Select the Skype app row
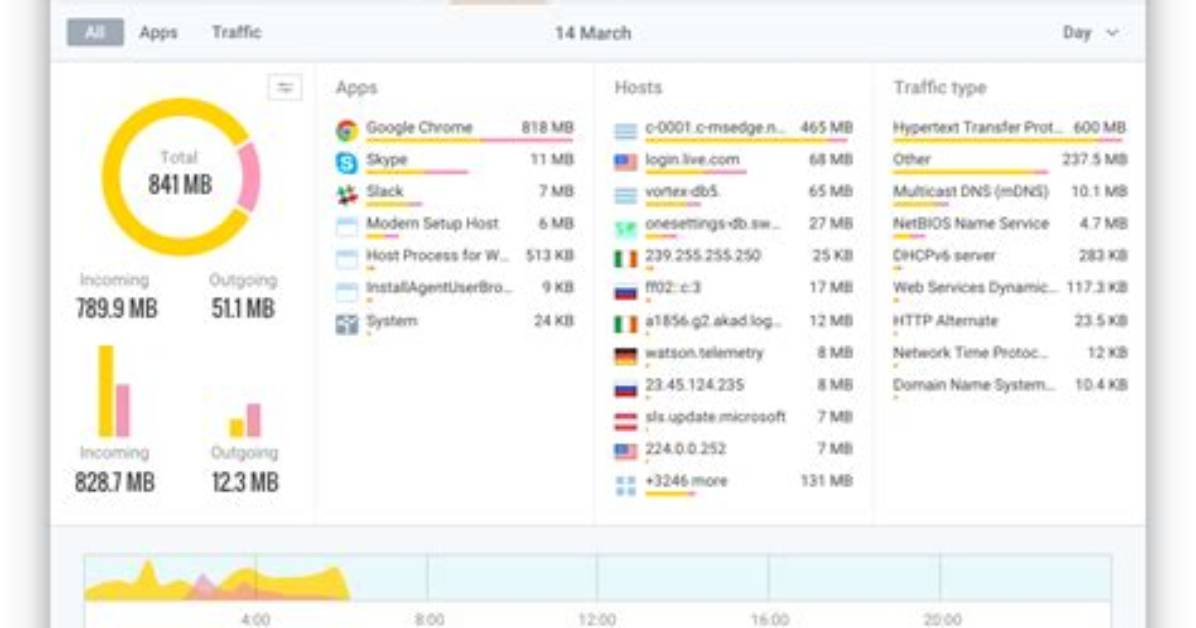The image size is (1196, 628). pos(455,162)
